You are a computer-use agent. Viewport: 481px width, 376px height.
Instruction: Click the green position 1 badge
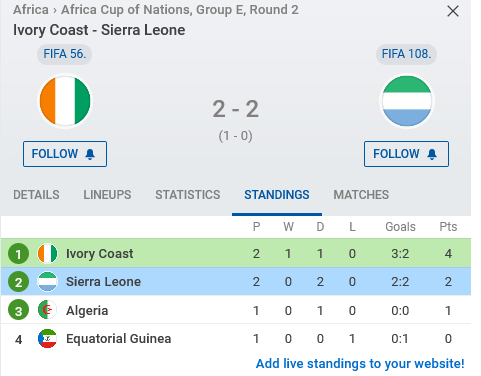tap(18, 254)
